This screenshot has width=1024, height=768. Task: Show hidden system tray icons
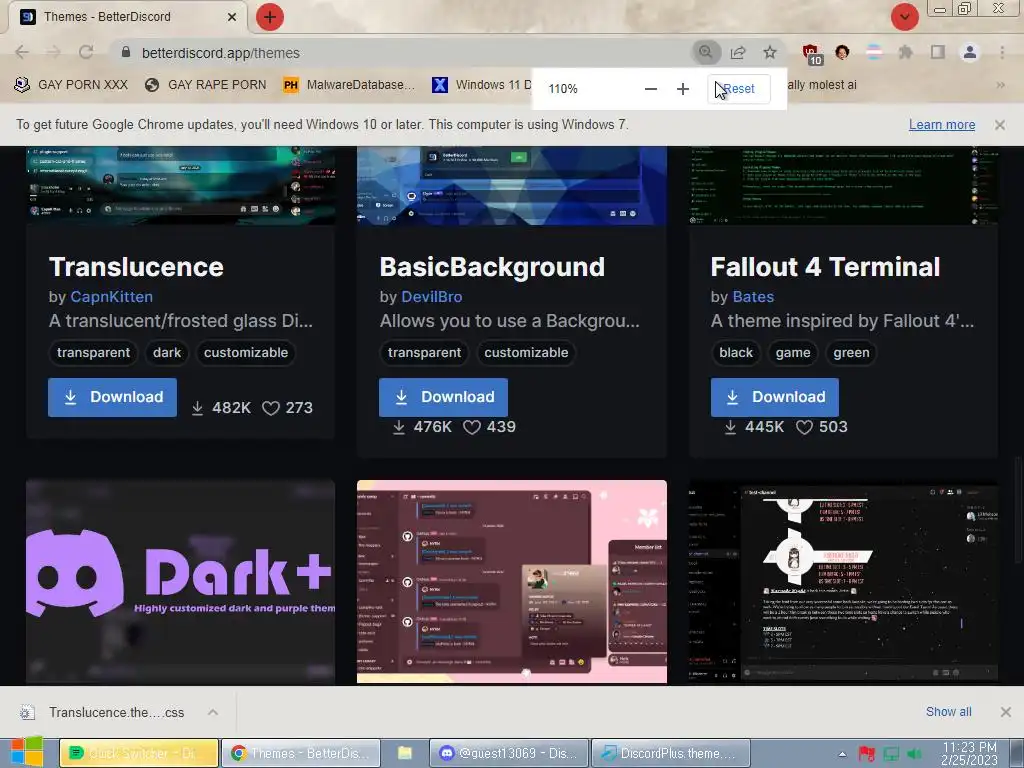842,754
